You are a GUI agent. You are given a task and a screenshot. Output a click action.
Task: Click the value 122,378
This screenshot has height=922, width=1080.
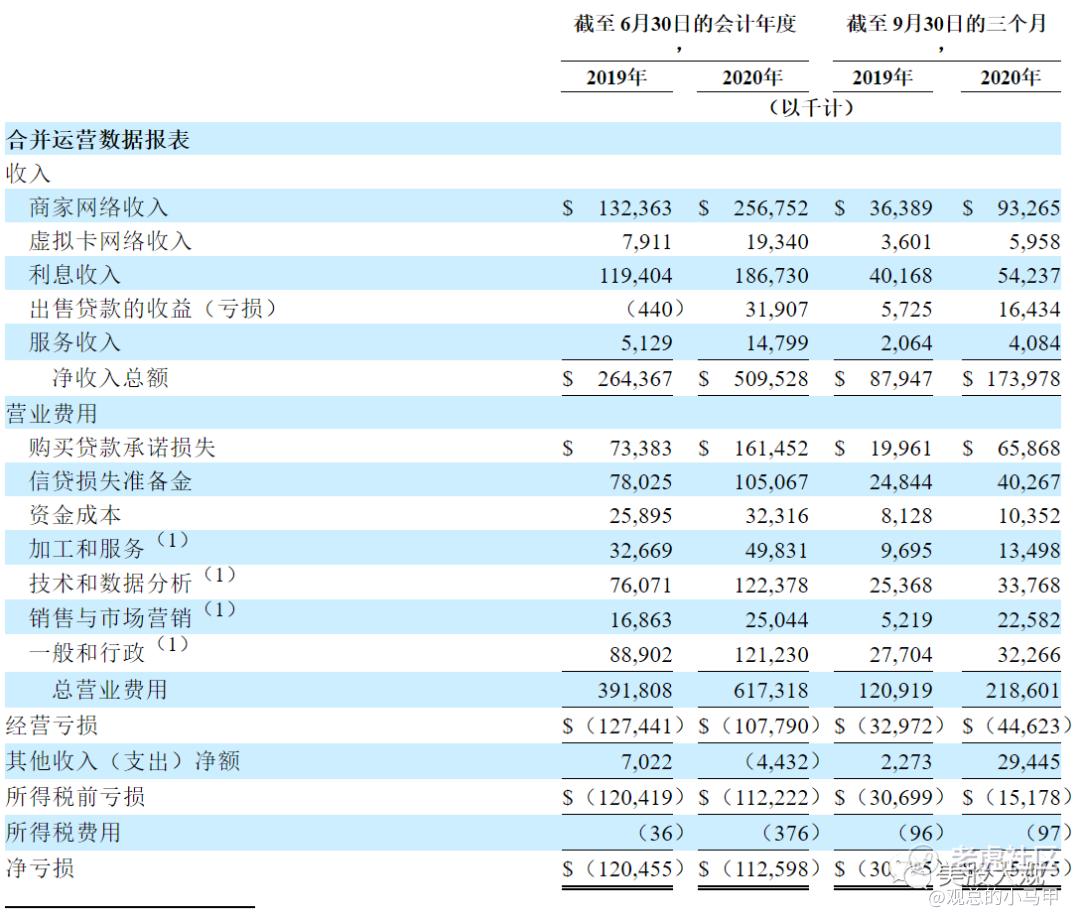(771, 585)
